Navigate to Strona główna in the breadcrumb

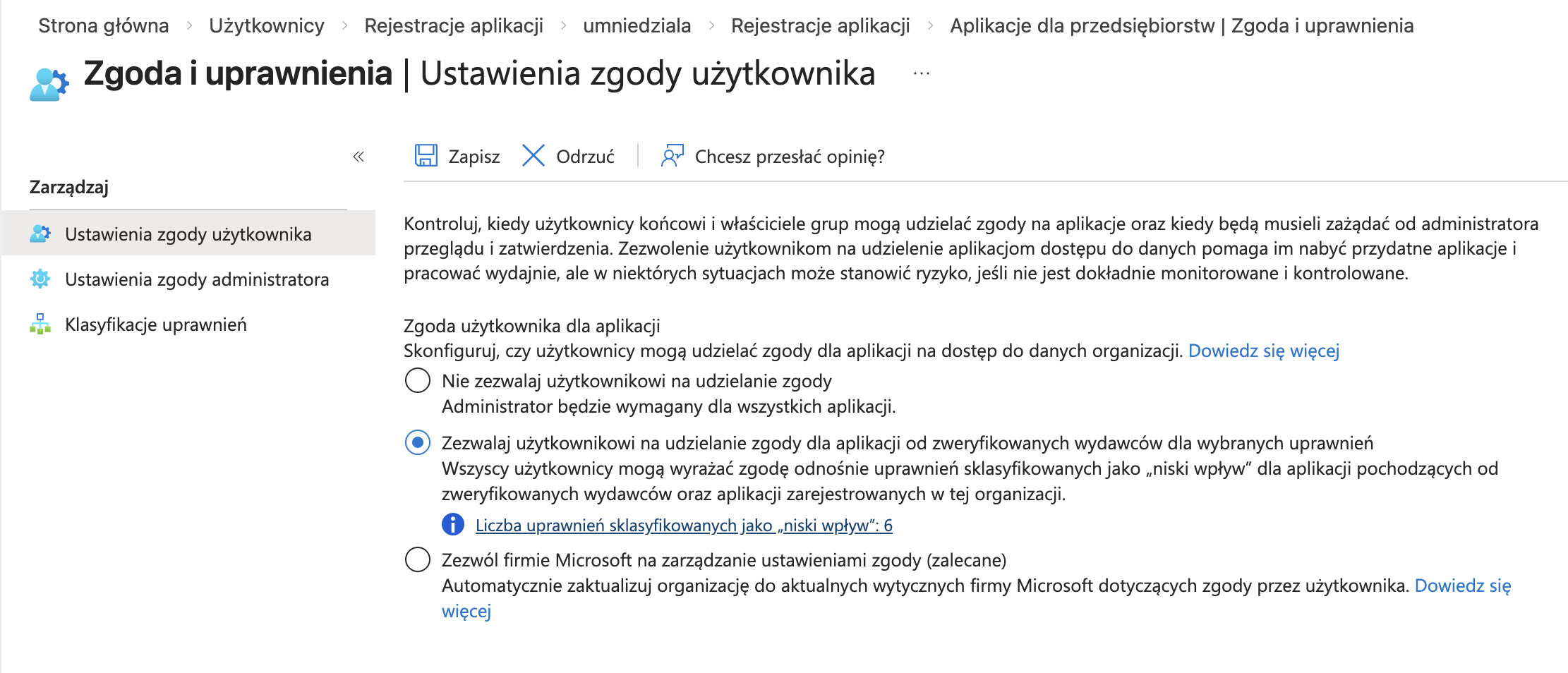click(104, 25)
